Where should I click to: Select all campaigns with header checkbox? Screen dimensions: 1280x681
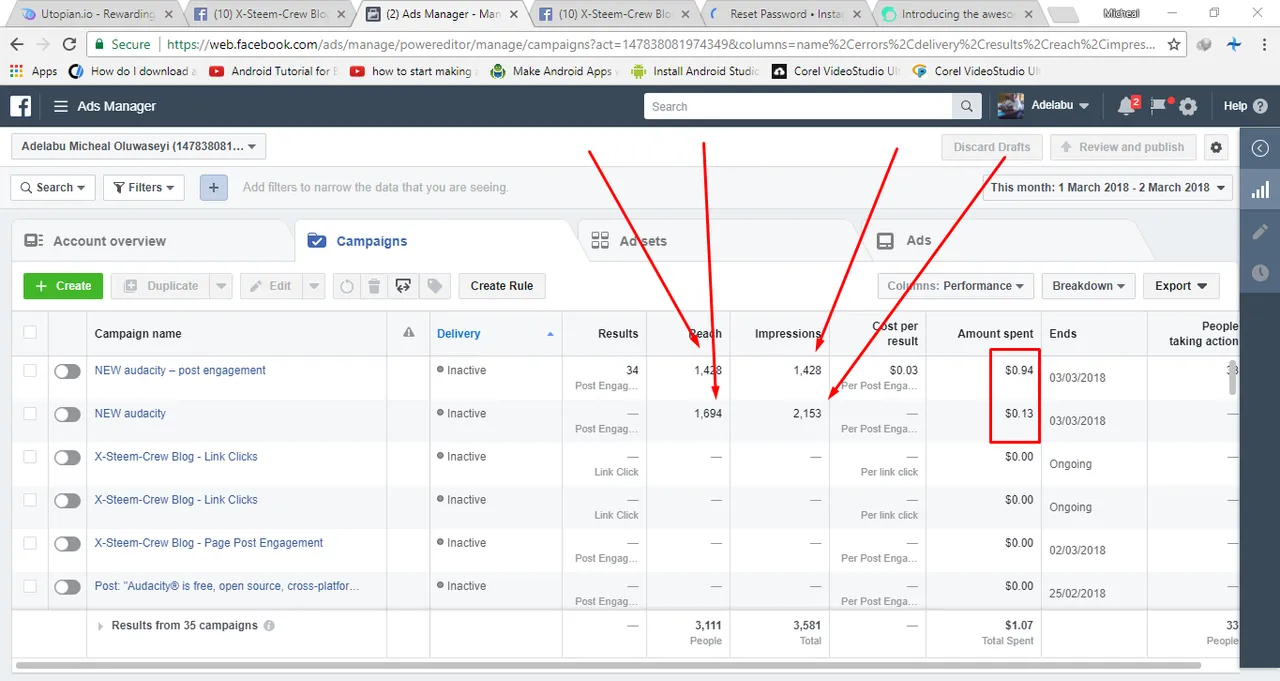(x=30, y=333)
